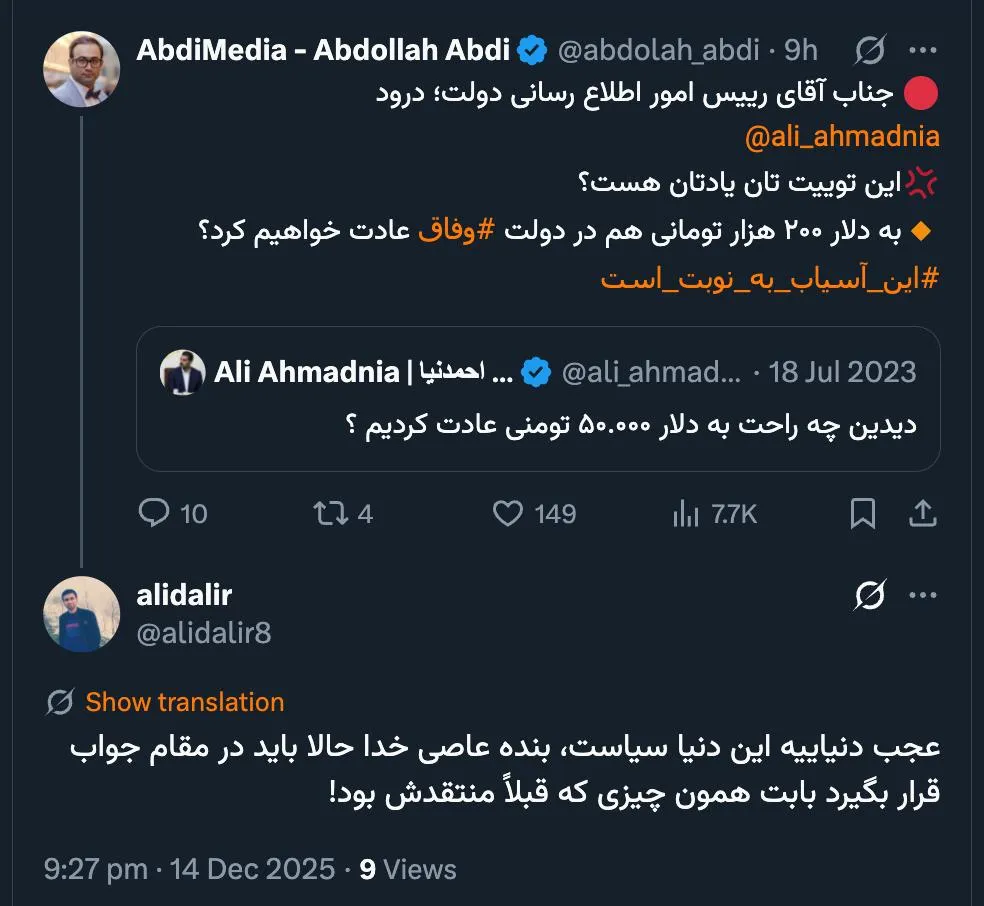This screenshot has height=906, width=984.
Task: Retweet using the repost arrows icon
Action: pyautogui.click(x=328, y=514)
